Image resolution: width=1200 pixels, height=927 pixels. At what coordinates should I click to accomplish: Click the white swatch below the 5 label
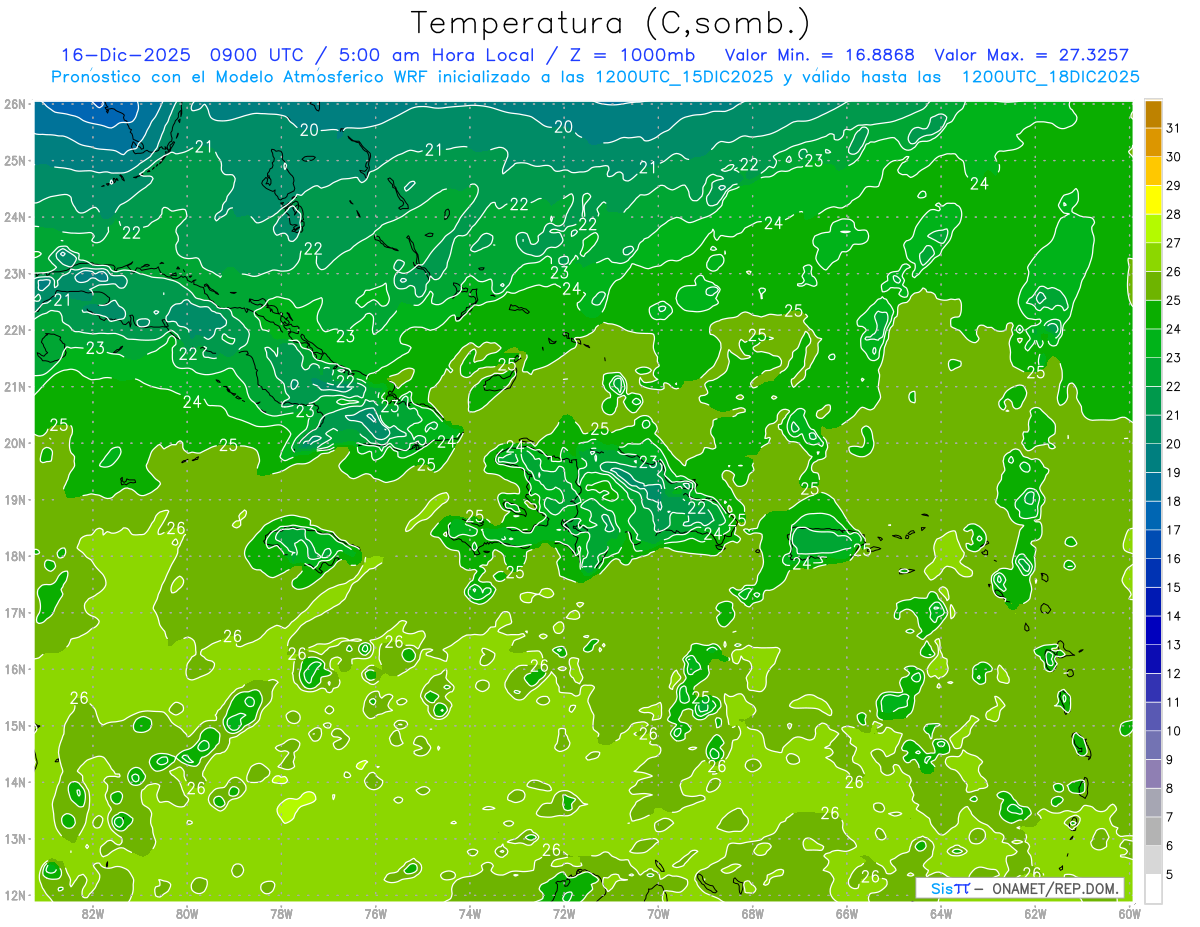point(1153,889)
